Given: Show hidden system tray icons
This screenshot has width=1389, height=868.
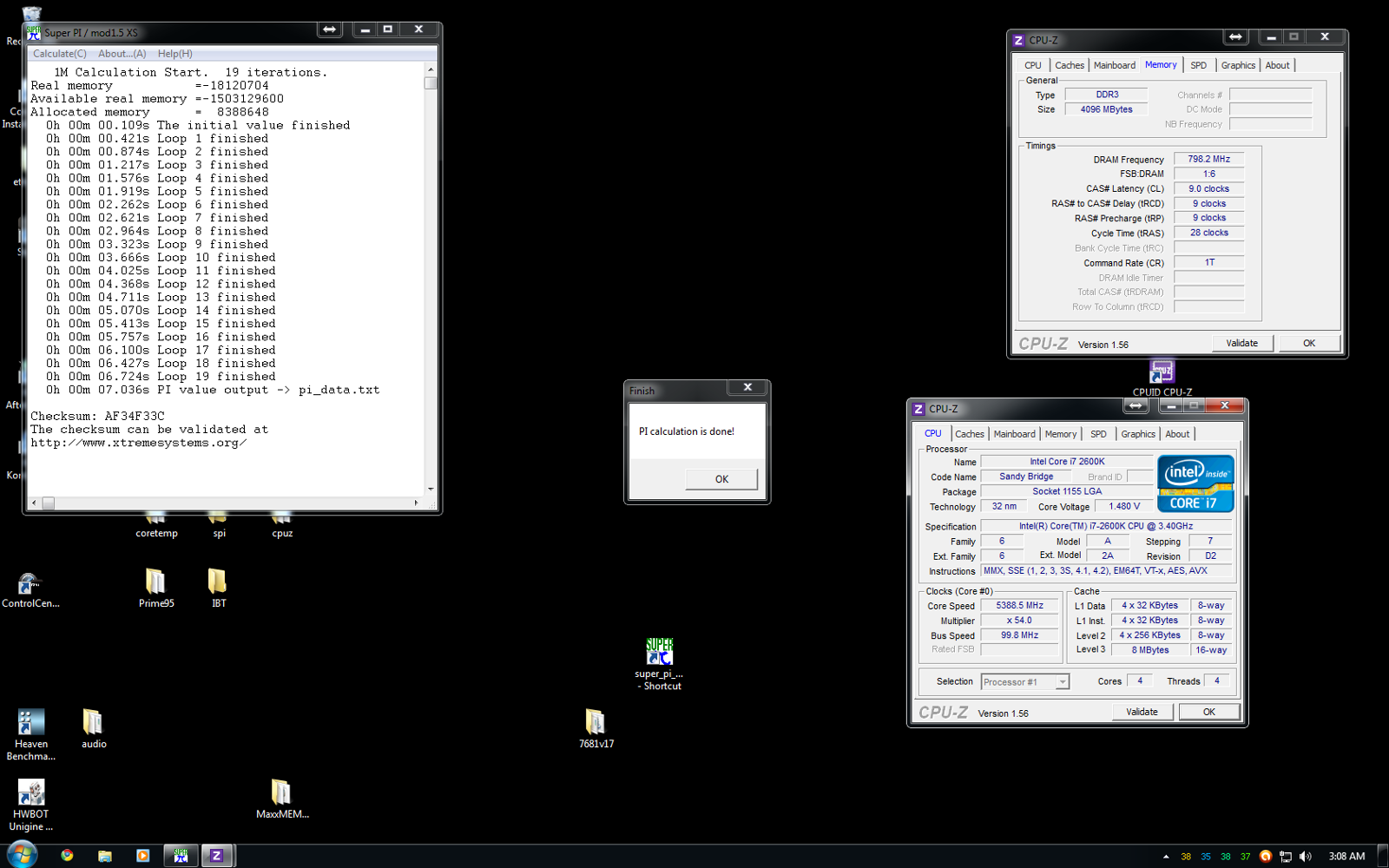Looking at the screenshot, I should tap(1165, 857).
